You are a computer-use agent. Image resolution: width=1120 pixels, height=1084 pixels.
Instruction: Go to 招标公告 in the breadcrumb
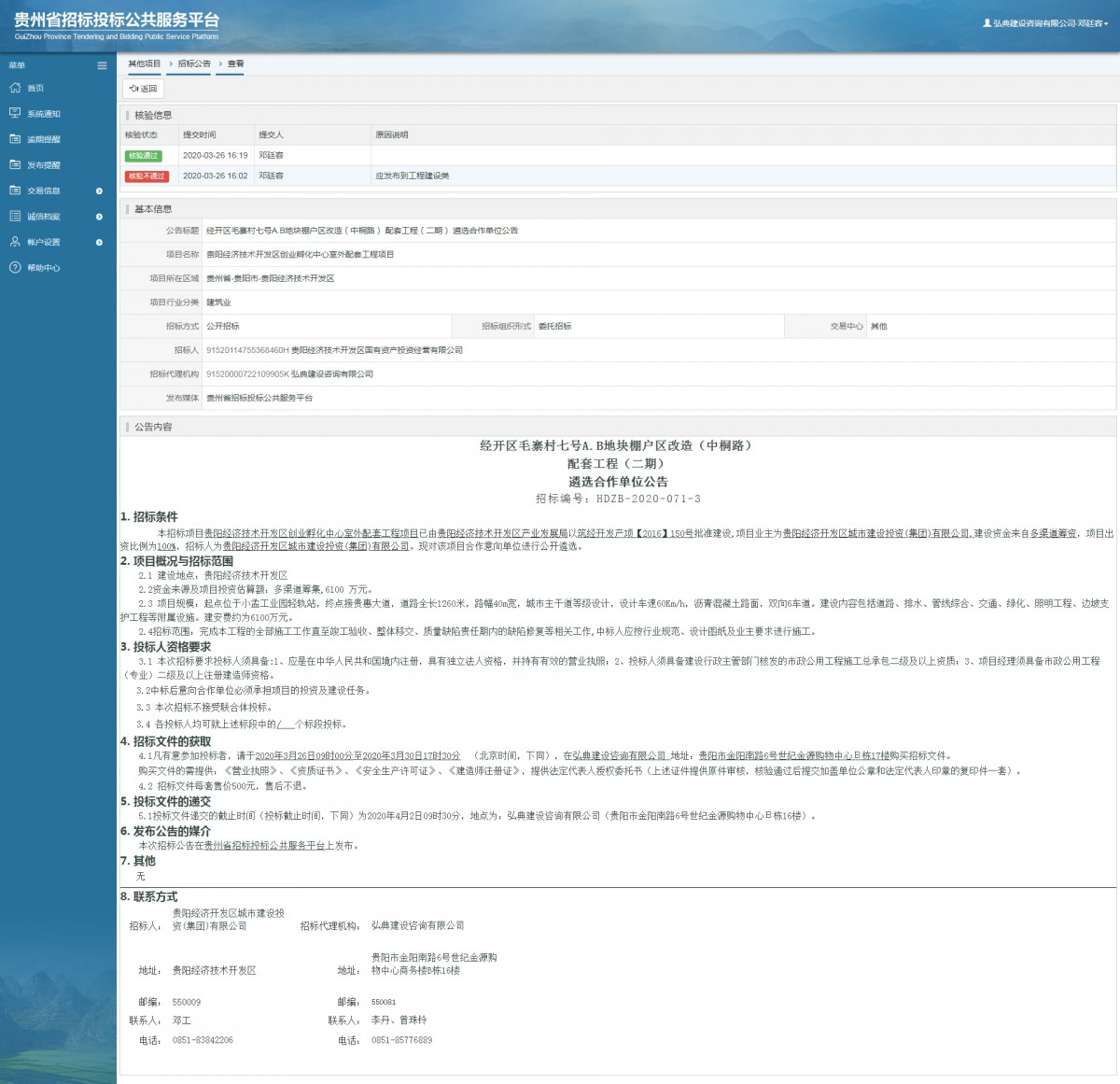point(194,63)
